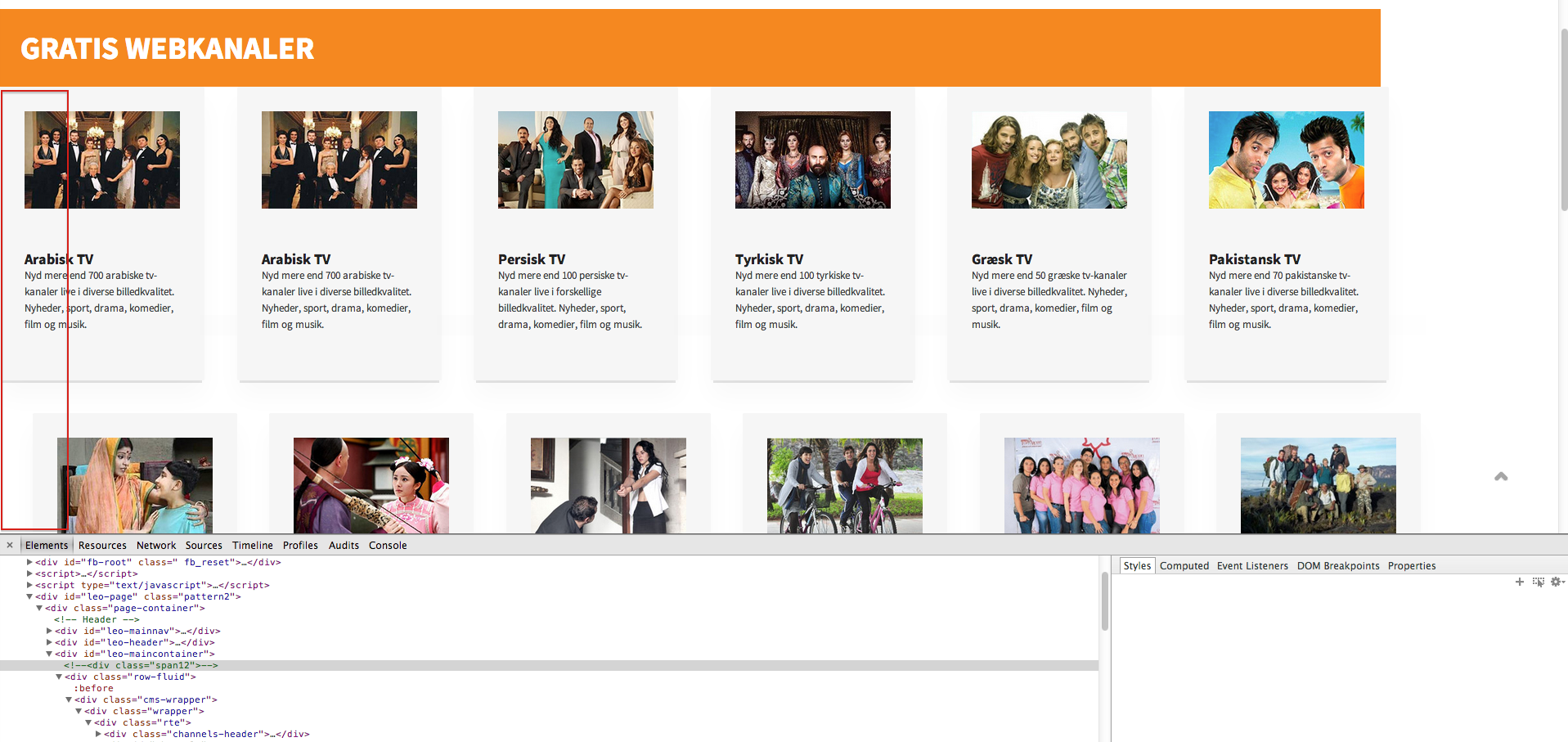
Task: Click the Persisk TV description paragraph
Action: 570,300
